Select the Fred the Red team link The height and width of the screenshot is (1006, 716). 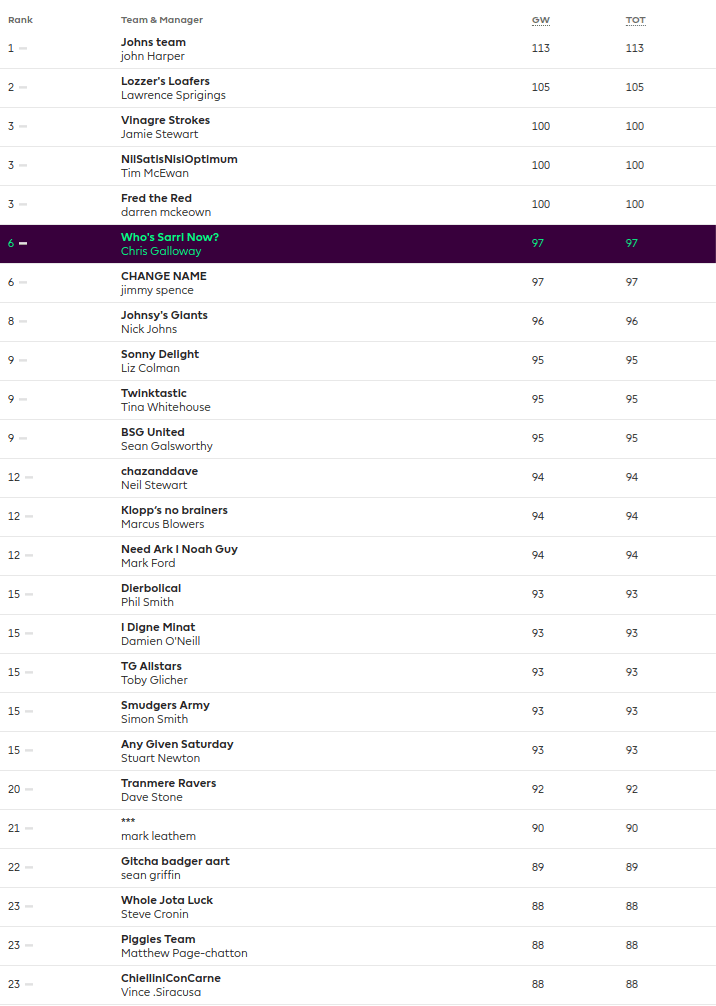tap(156, 198)
